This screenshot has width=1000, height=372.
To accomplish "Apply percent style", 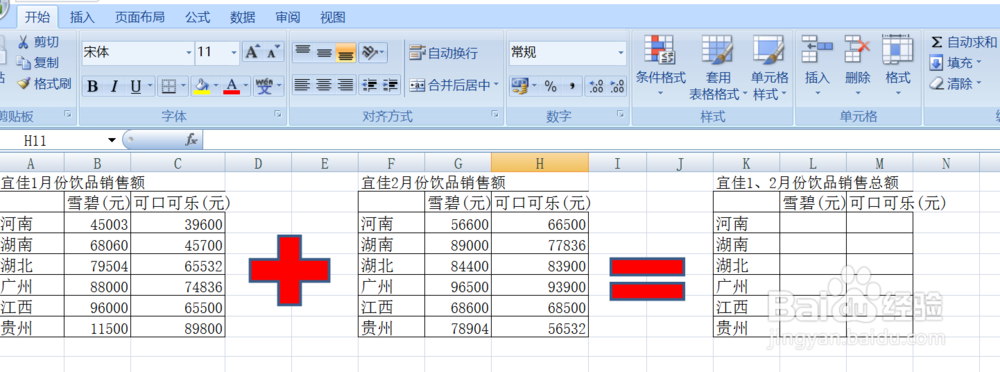I will click(x=550, y=86).
